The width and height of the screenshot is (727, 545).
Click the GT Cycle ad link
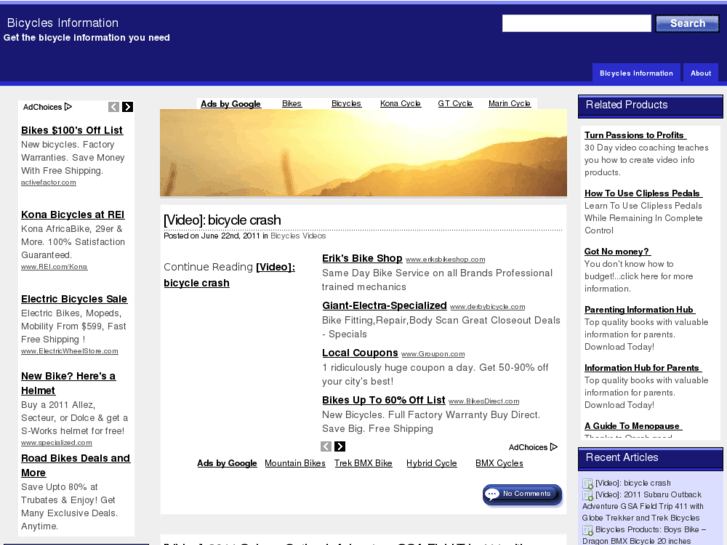pos(455,103)
